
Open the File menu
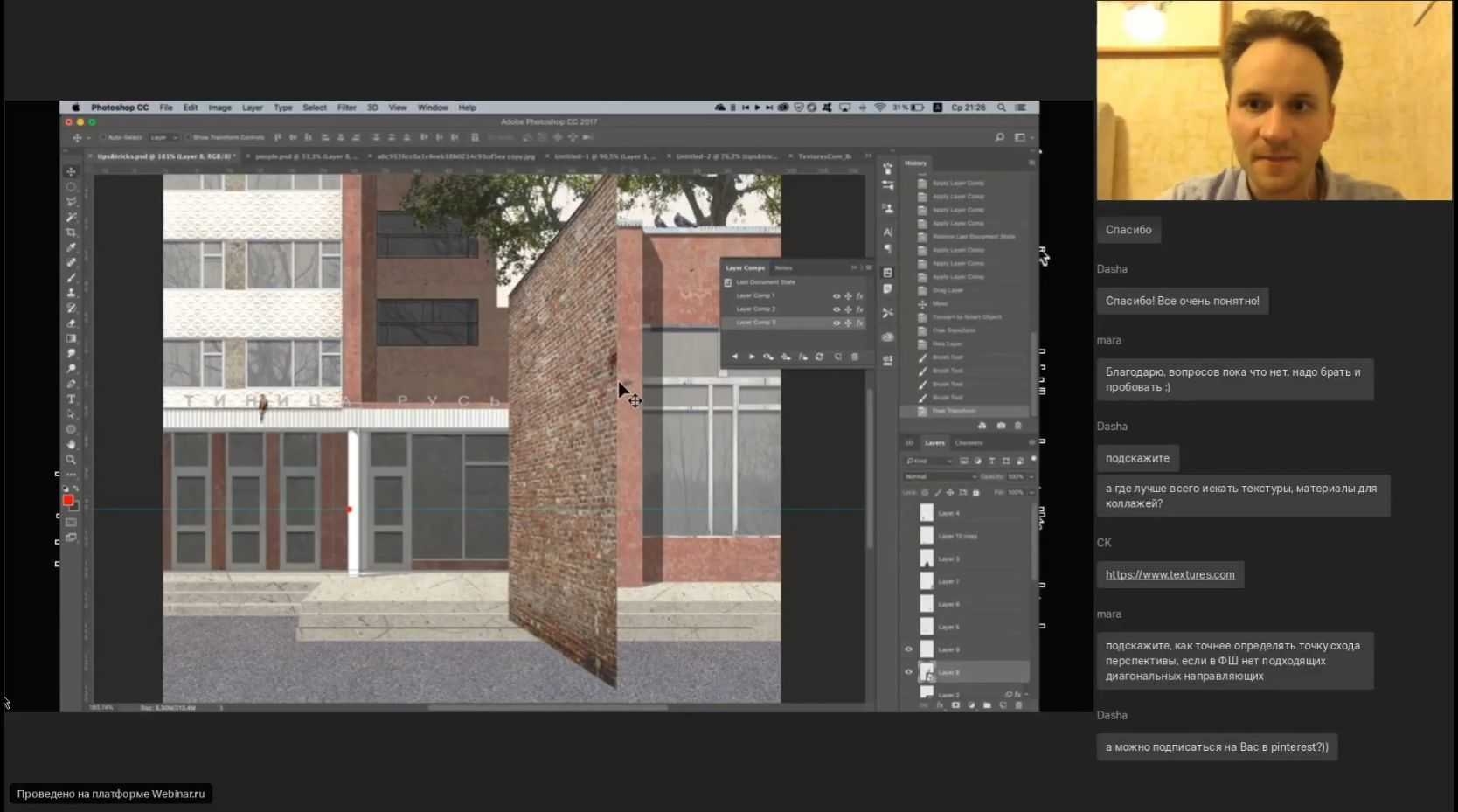click(166, 108)
